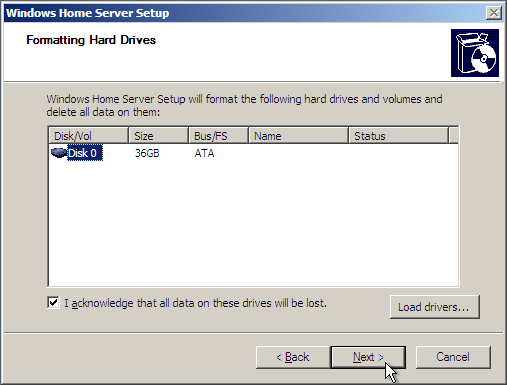Click the Disk 0 hard drive icon
Viewport: 507px width, 385px height.
59,153
